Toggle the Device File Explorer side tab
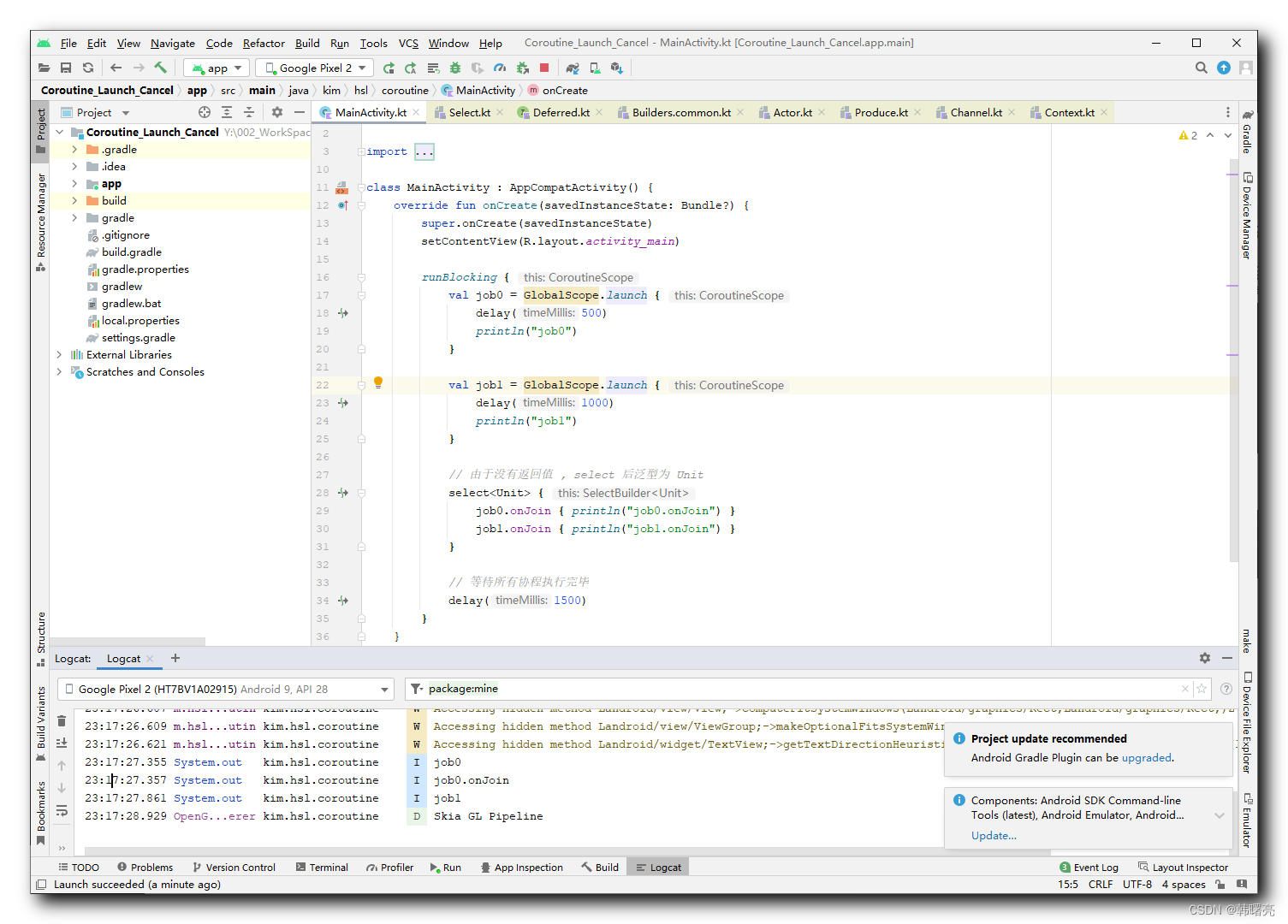The height and width of the screenshot is (924, 1288). (1247, 723)
